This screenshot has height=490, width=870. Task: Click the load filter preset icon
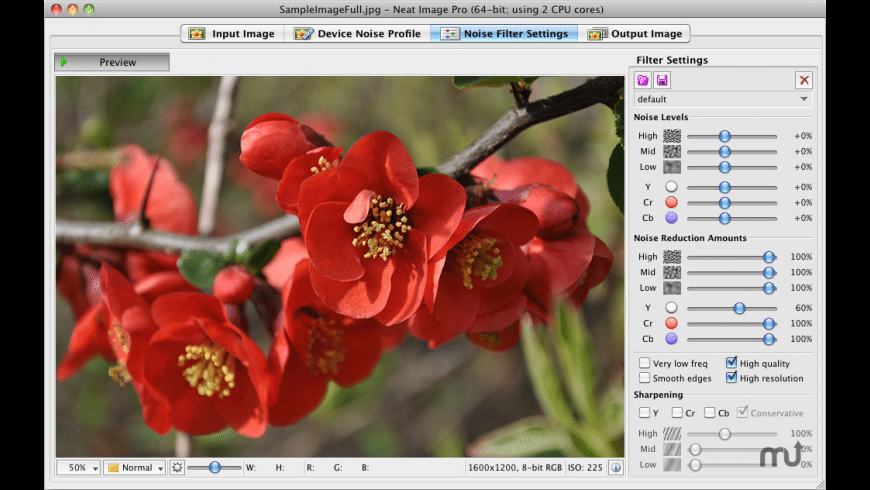pos(643,80)
